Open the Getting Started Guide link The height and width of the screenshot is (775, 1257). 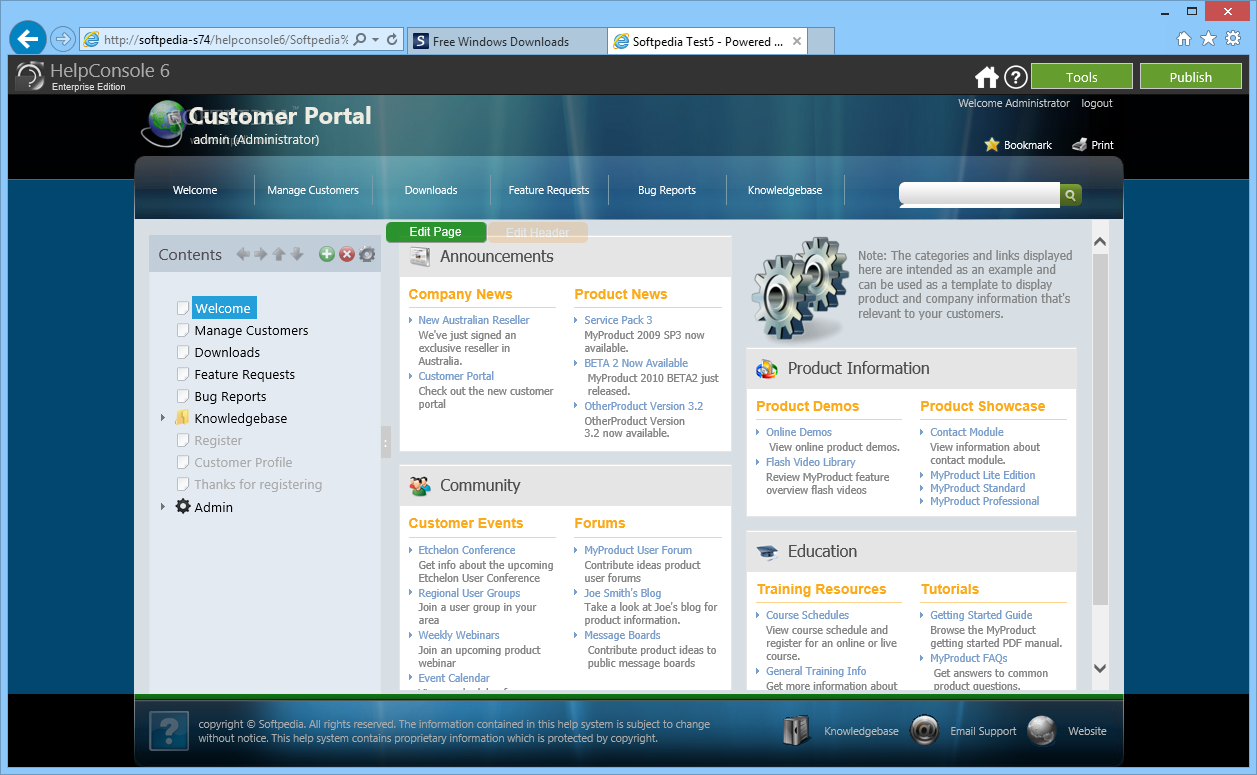point(981,615)
